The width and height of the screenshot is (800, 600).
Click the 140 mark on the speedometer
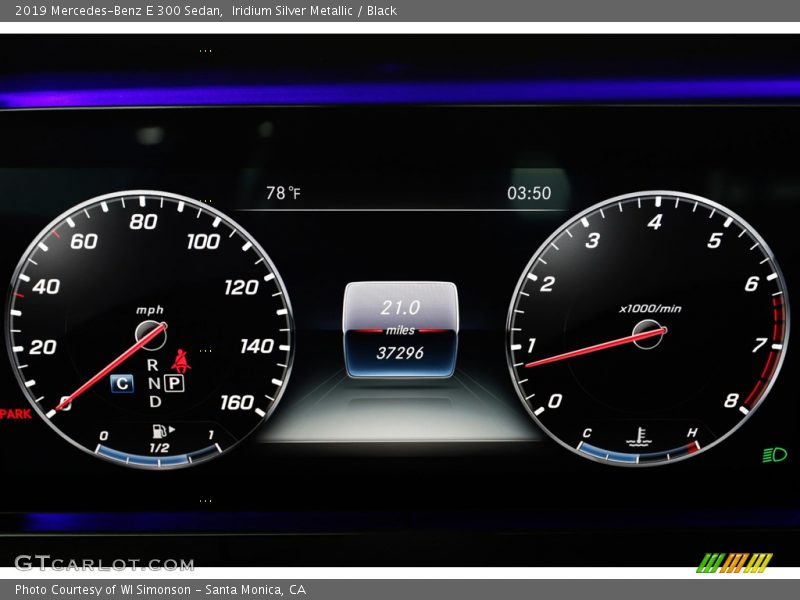click(257, 346)
